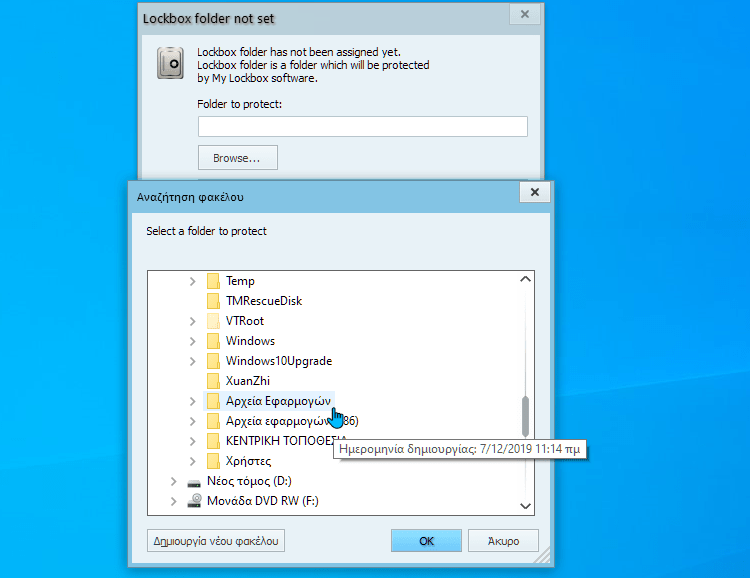Cancel with the Άκυρο button
750x578 pixels.
pos(503,541)
